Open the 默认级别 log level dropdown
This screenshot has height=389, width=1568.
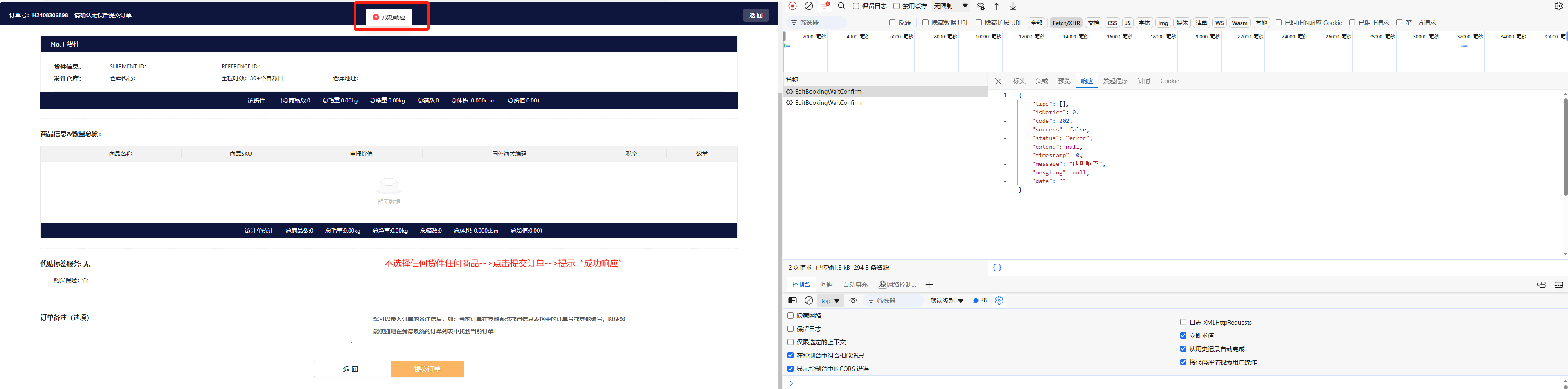[947, 301]
